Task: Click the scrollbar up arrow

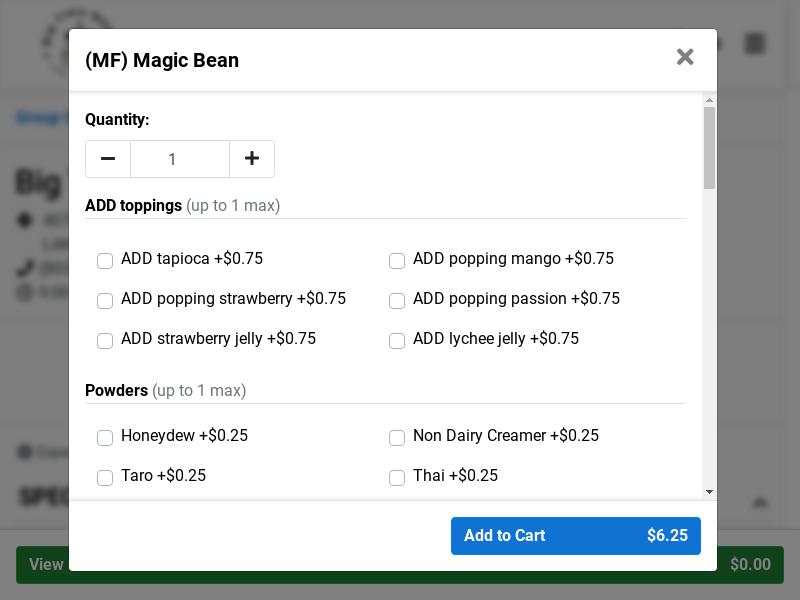Action: (x=709, y=100)
